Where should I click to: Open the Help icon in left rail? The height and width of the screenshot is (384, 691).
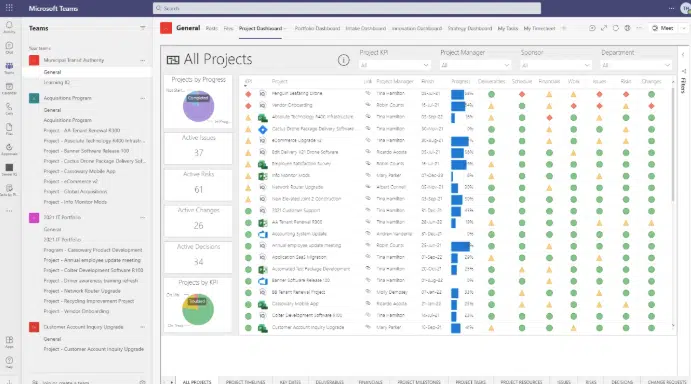9,362
